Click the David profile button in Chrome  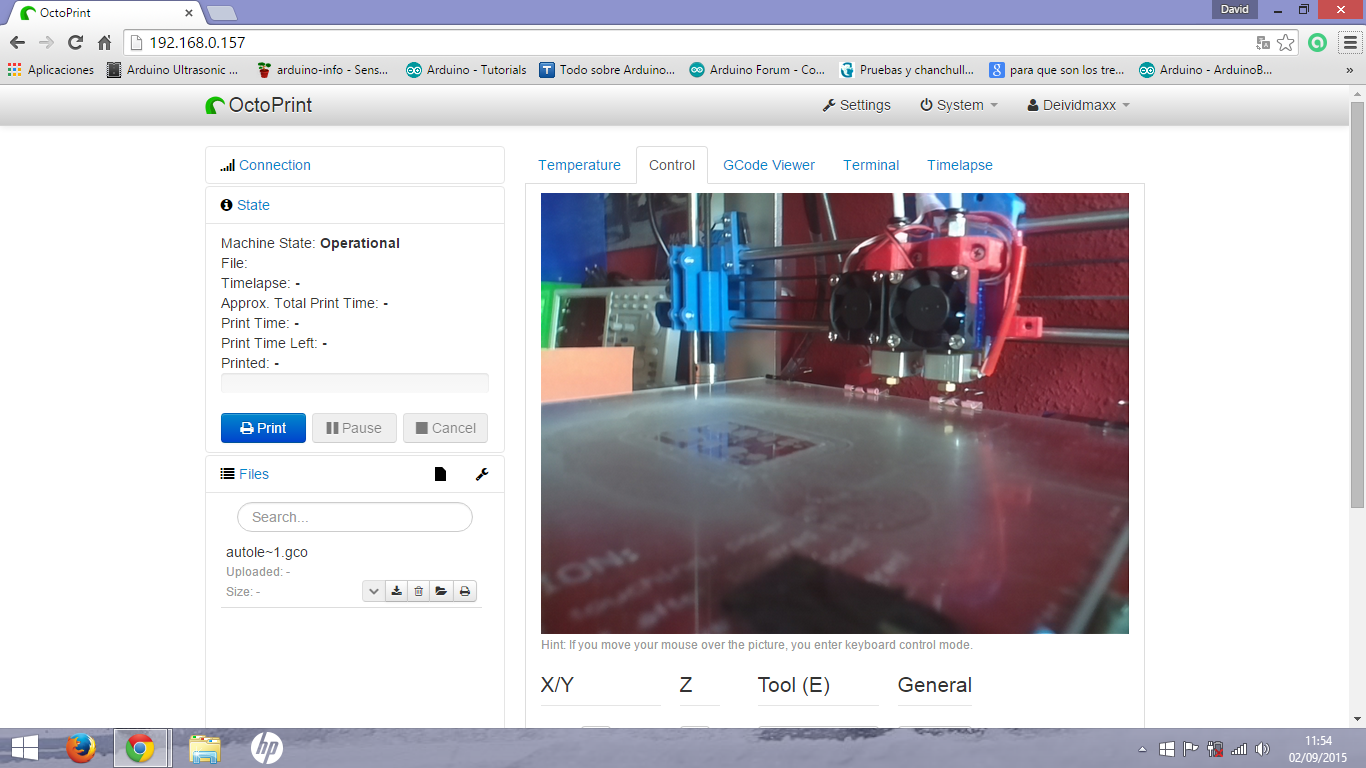click(x=1236, y=9)
